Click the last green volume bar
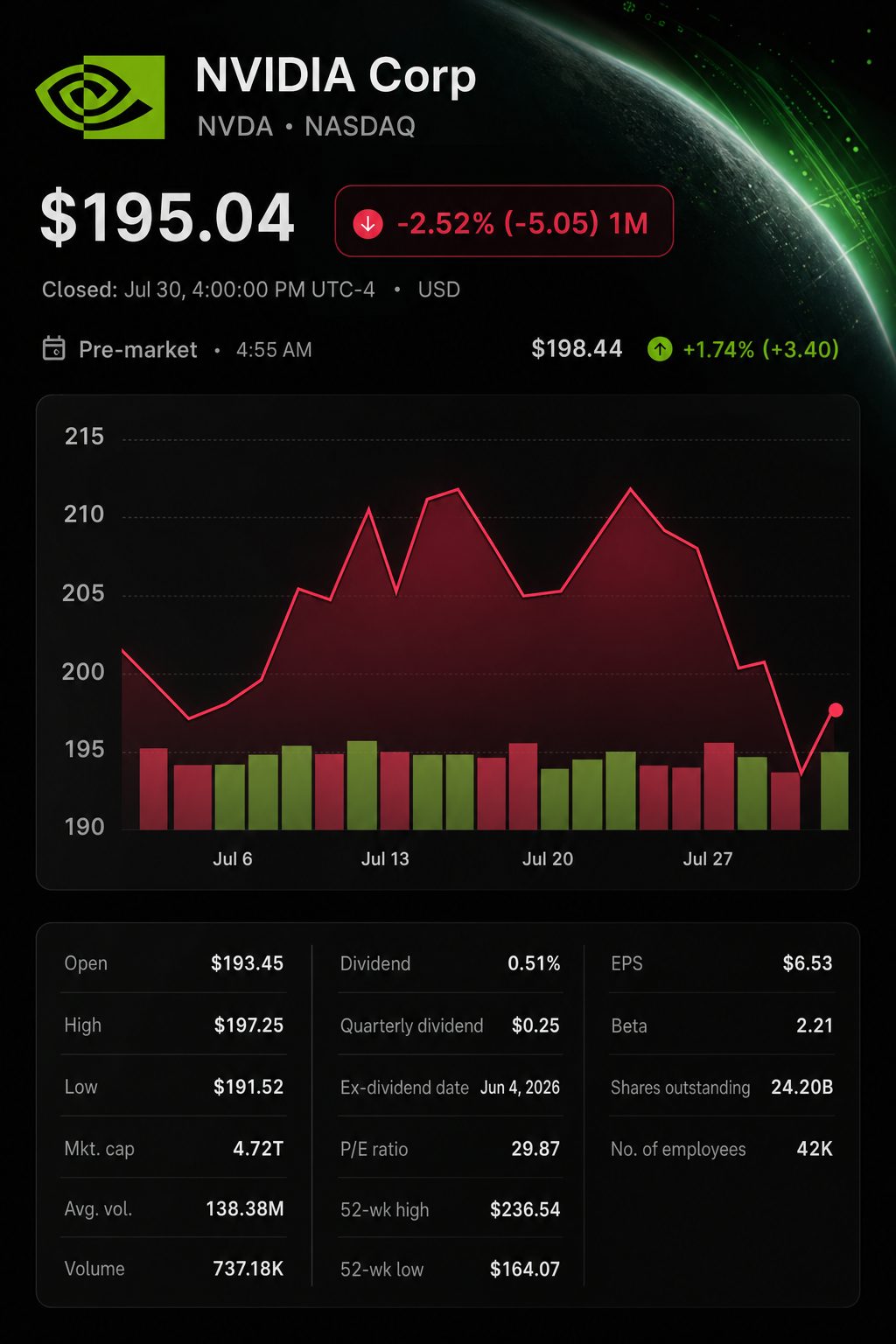This screenshot has height=1344, width=896. 835,790
